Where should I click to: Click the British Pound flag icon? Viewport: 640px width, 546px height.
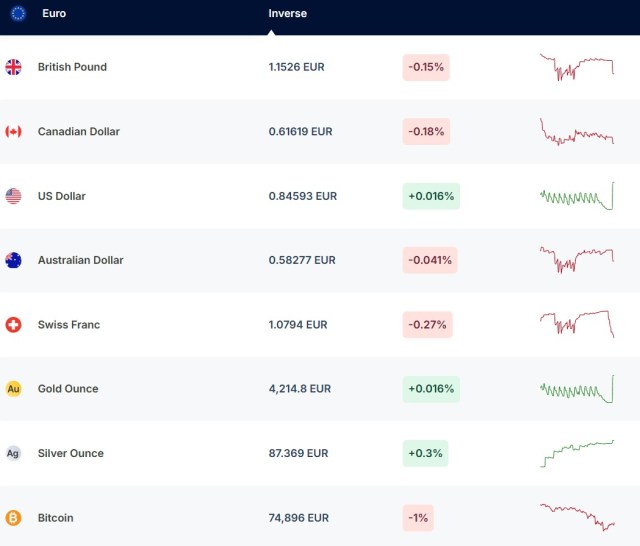click(13, 67)
